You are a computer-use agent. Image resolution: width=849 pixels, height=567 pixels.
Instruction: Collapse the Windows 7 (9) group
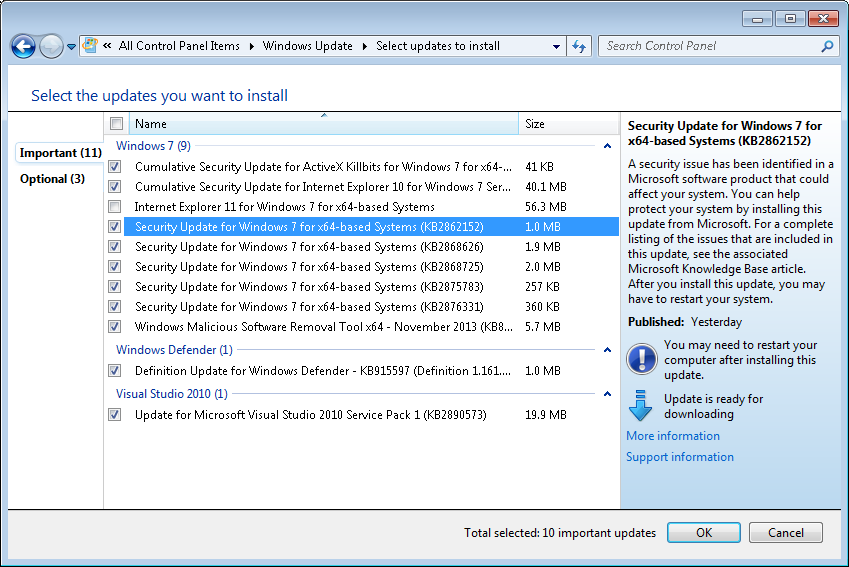[x=608, y=146]
